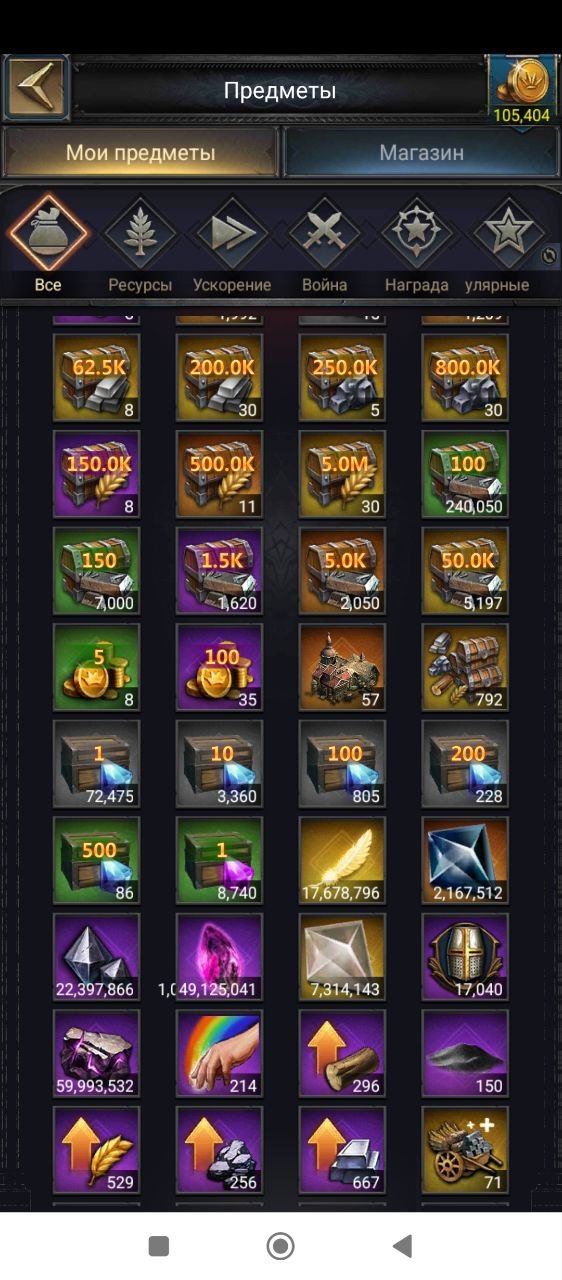
Task: Select the Мои предметы tab
Action: pos(140,154)
